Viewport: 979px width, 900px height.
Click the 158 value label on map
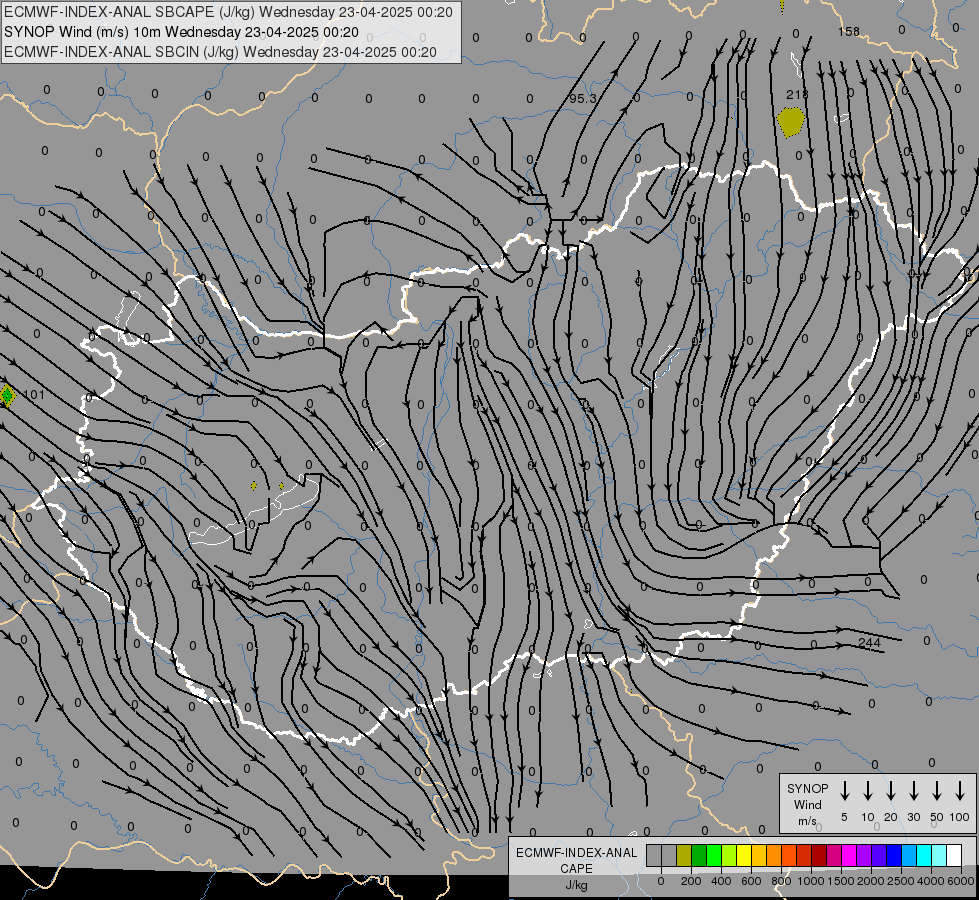(849, 31)
